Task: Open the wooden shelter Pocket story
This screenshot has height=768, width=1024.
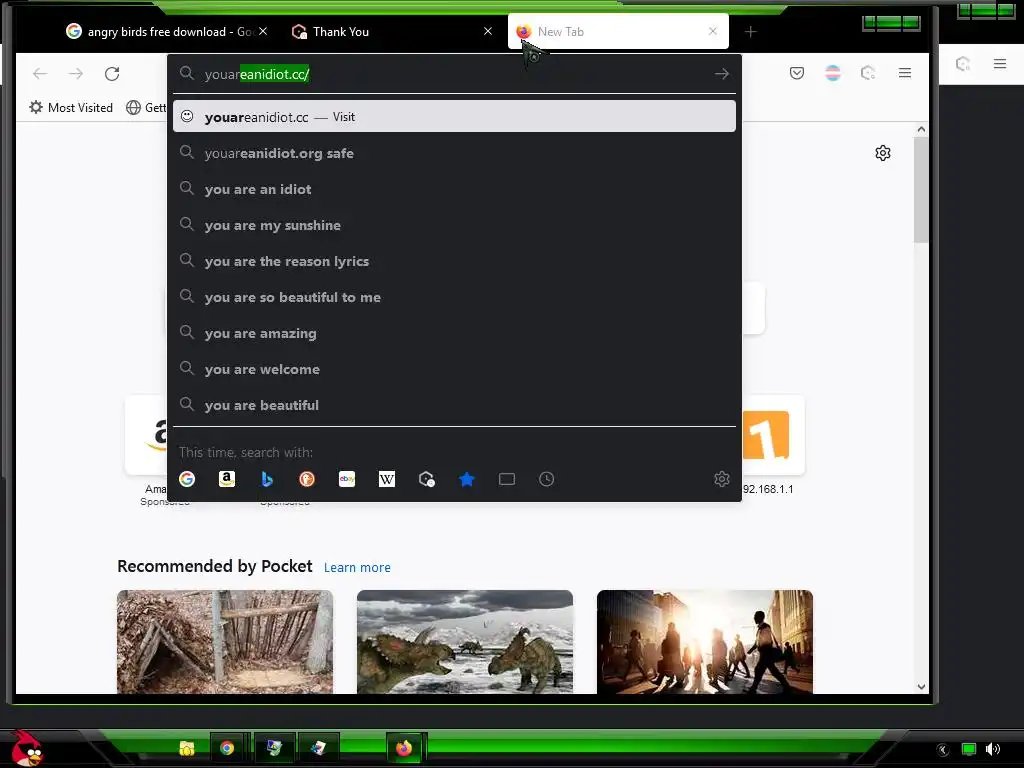Action: point(225,641)
